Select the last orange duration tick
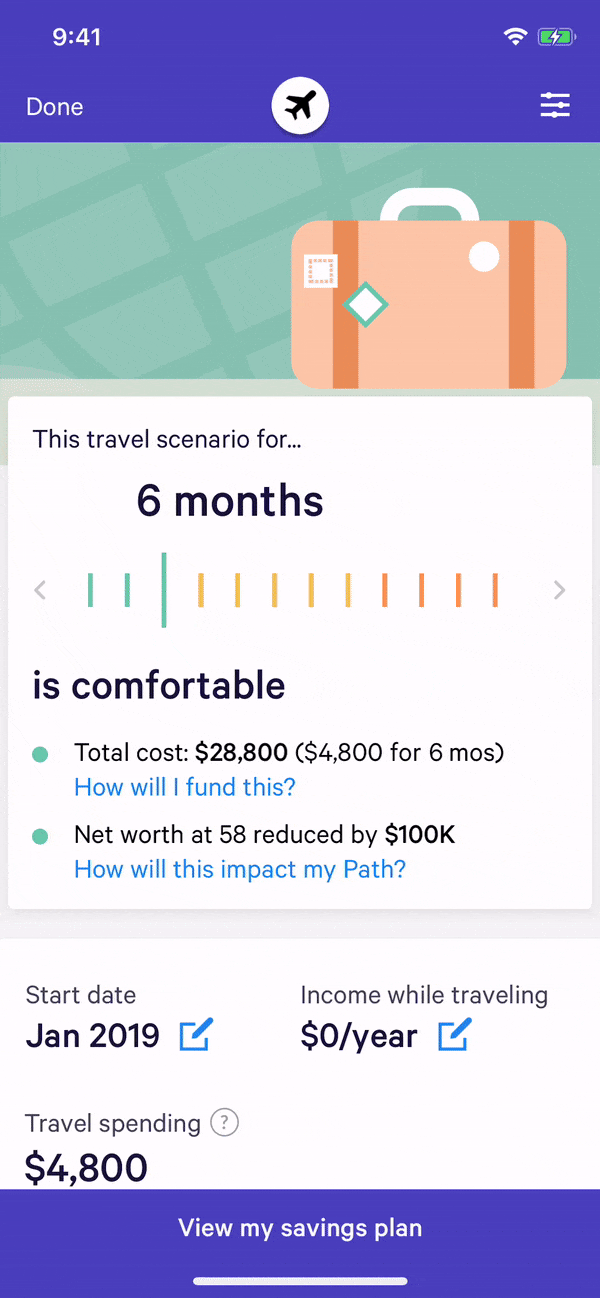Screen dimensions: 600x1298 (x=495, y=590)
